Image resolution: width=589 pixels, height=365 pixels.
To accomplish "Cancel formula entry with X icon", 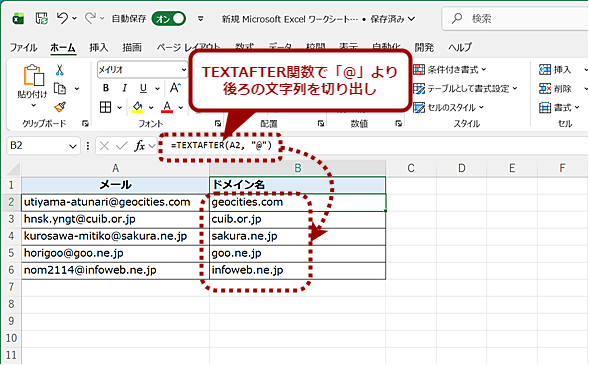I will [104, 146].
